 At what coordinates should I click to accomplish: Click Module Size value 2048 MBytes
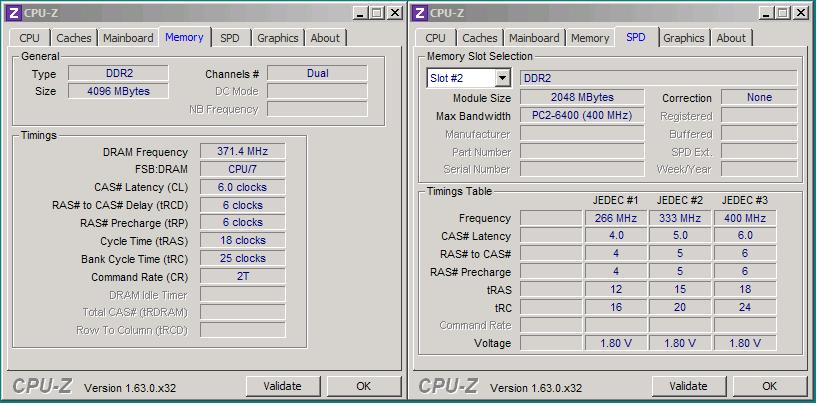[582, 97]
